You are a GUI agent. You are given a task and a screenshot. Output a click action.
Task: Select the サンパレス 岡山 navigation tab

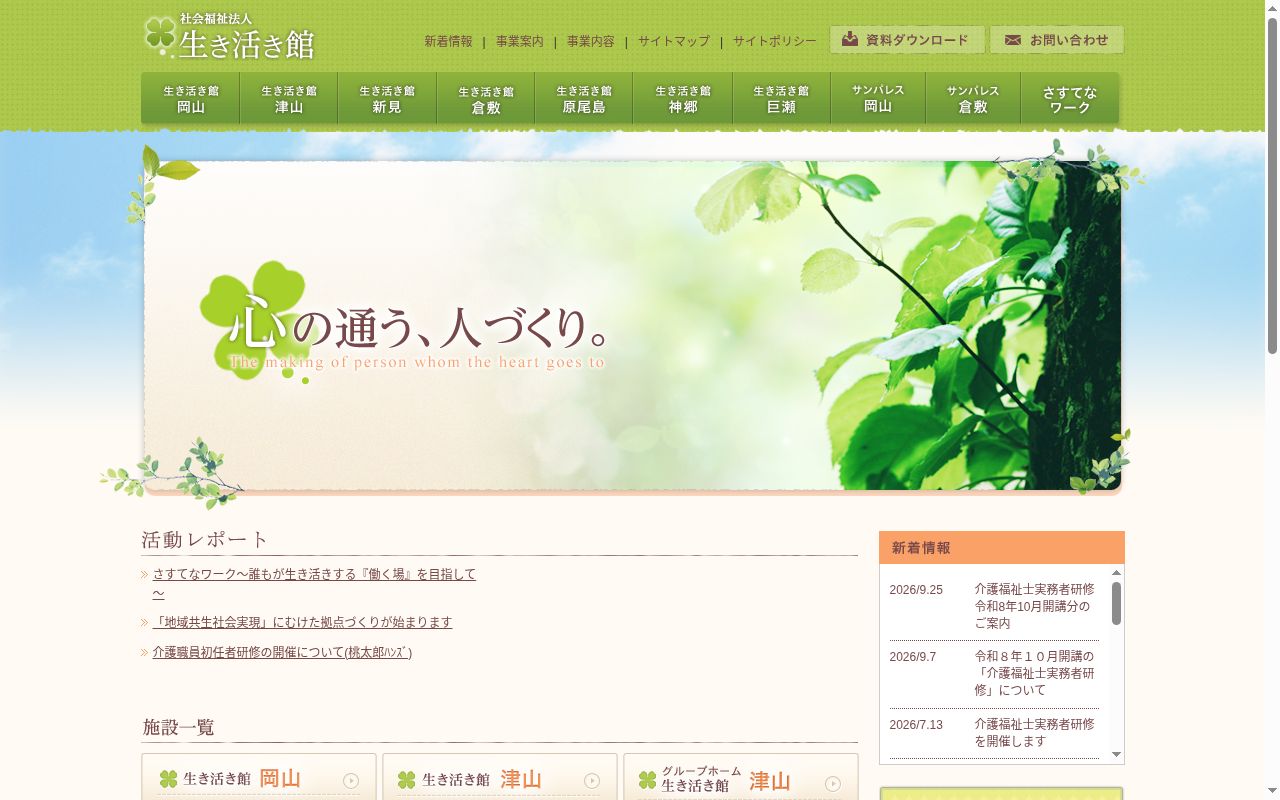coord(878,98)
